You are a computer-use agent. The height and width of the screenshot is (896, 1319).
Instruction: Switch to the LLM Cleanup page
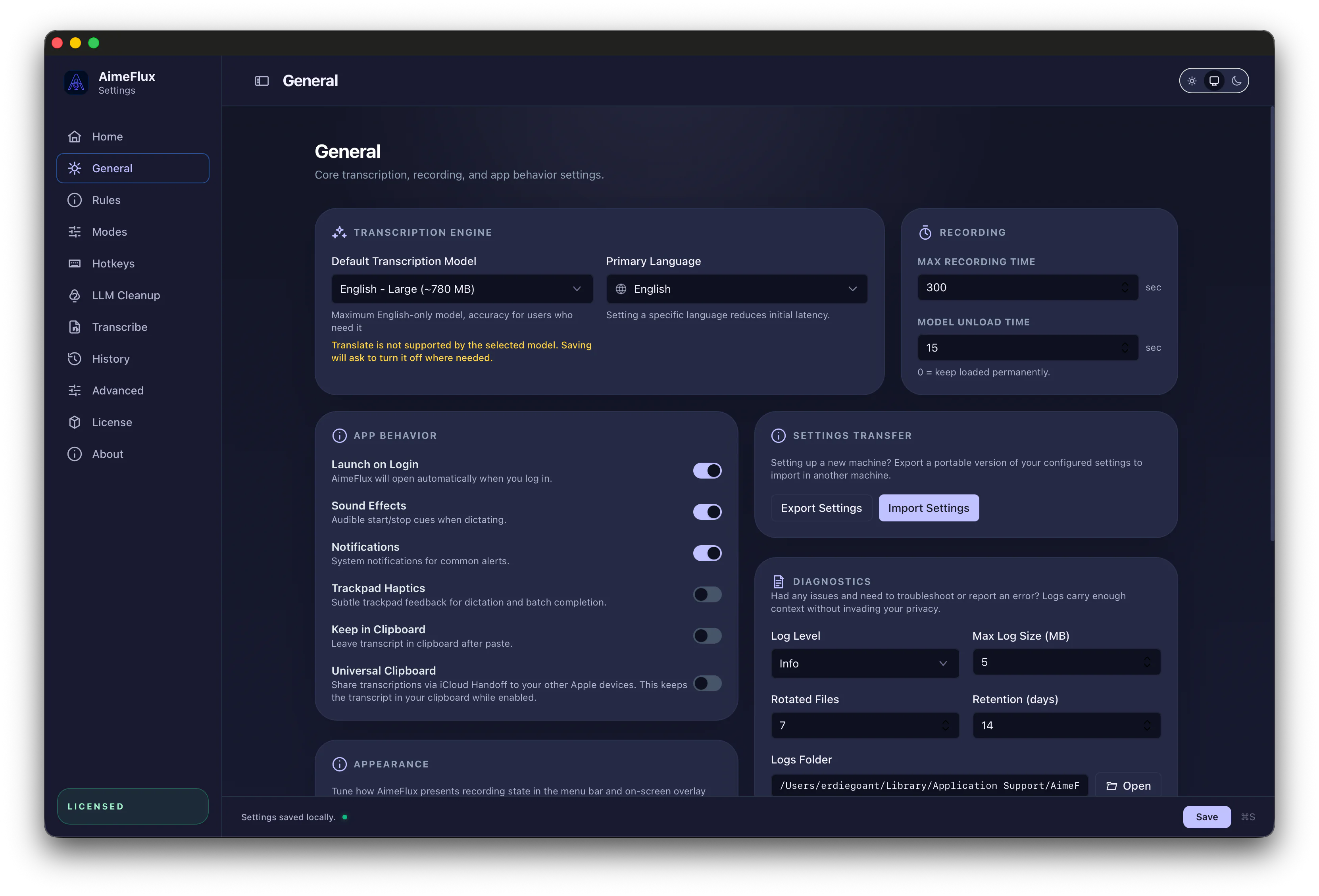pyautogui.click(x=133, y=296)
